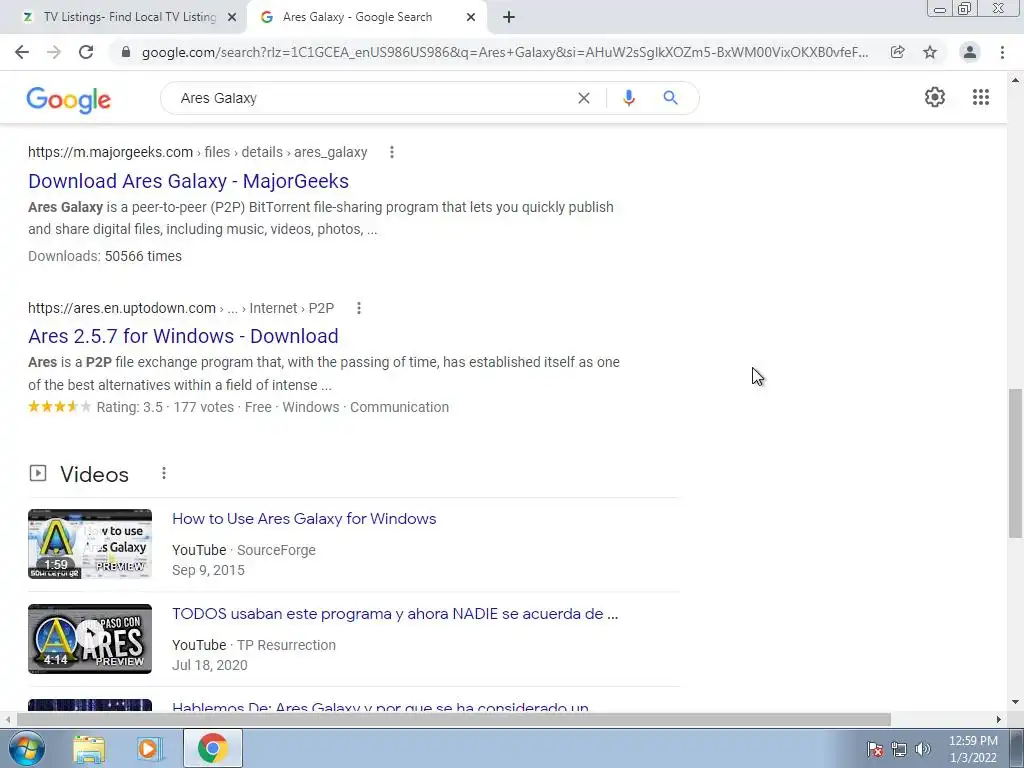Viewport: 1024px width, 768px height.
Task: Share this page from the address bar
Action: pos(898,52)
